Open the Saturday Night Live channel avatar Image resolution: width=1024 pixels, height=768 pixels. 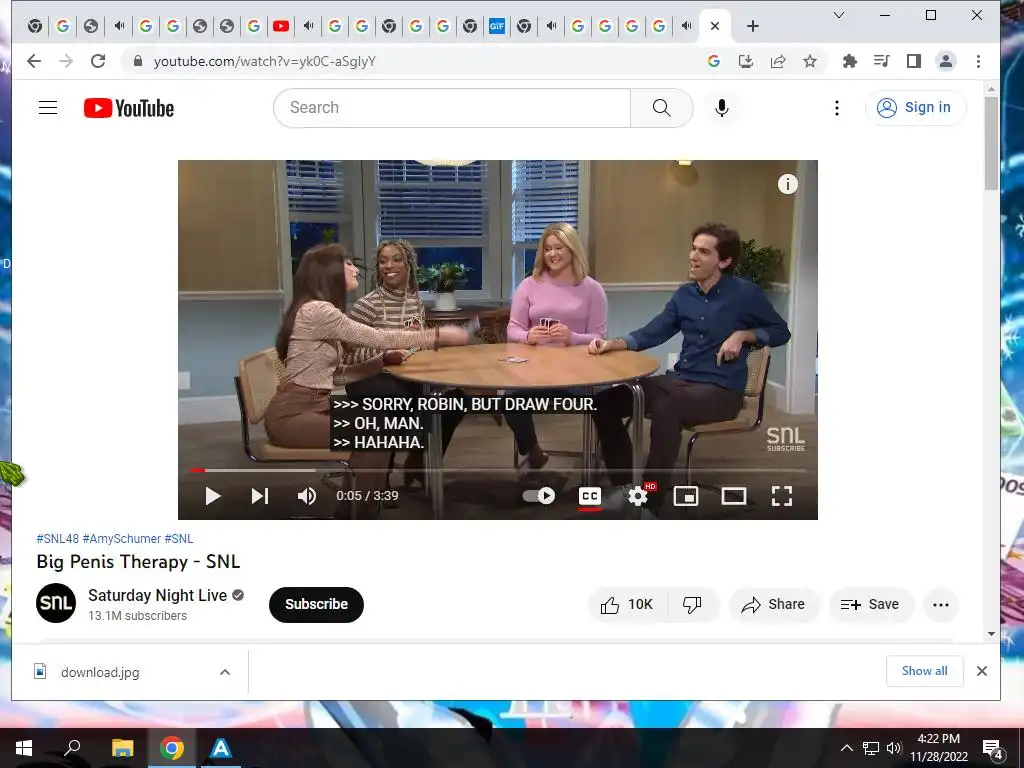(56, 603)
